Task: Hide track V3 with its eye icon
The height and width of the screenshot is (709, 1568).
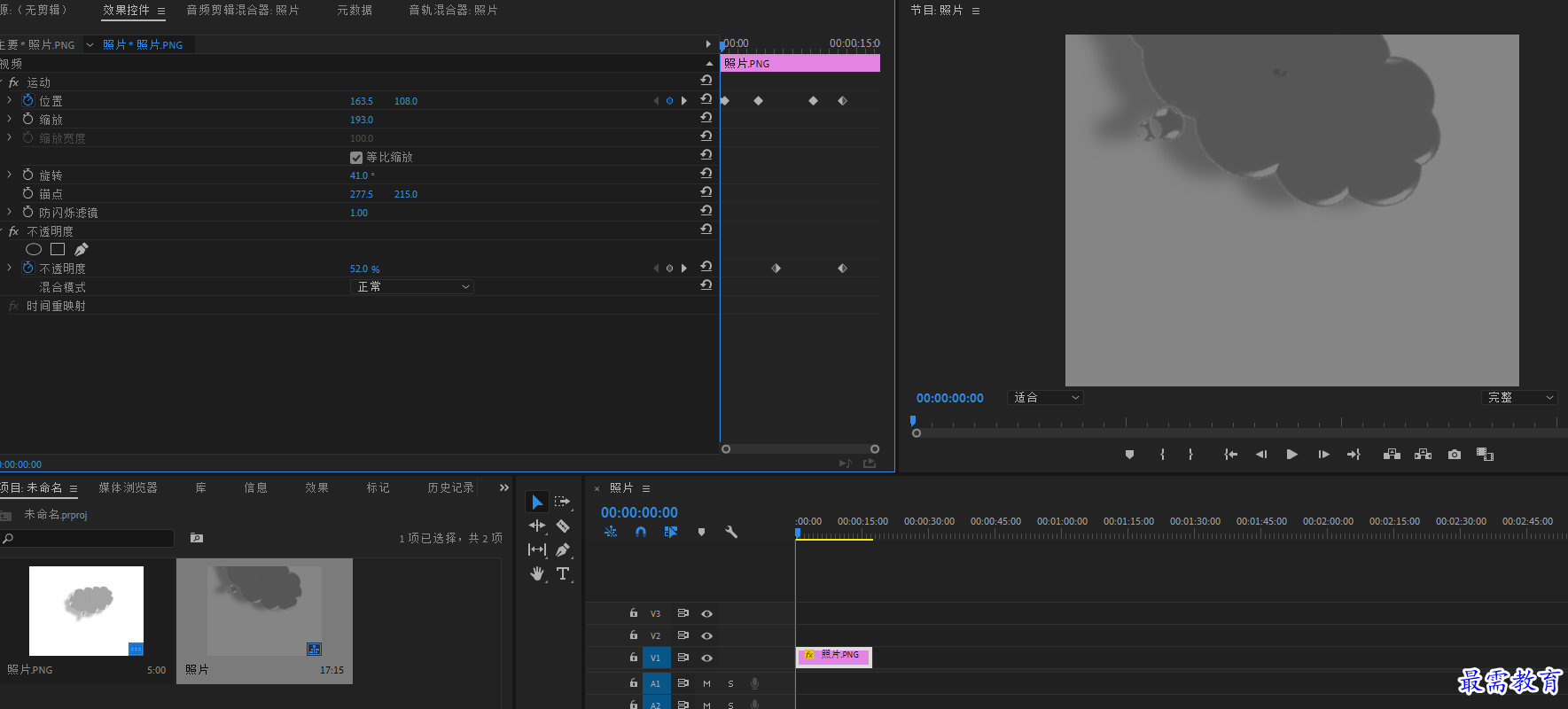Action: (706, 613)
